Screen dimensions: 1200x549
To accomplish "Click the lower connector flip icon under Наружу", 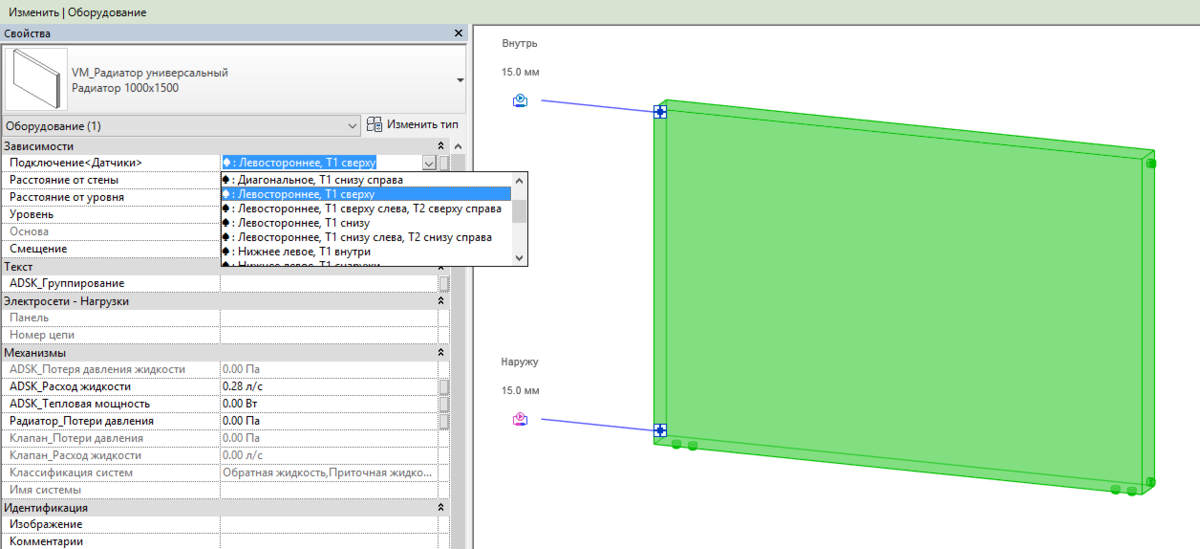I will tap(520, 418).
